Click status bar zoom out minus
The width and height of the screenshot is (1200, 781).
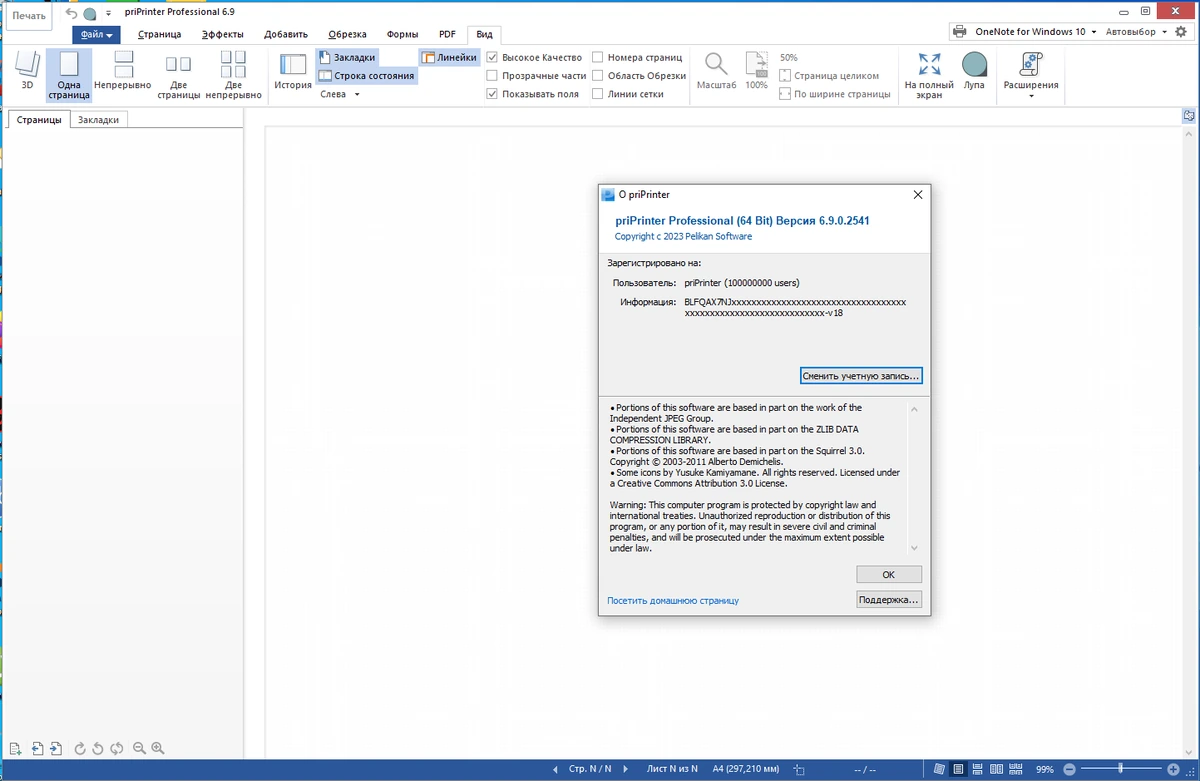[x=1069, y=770]
